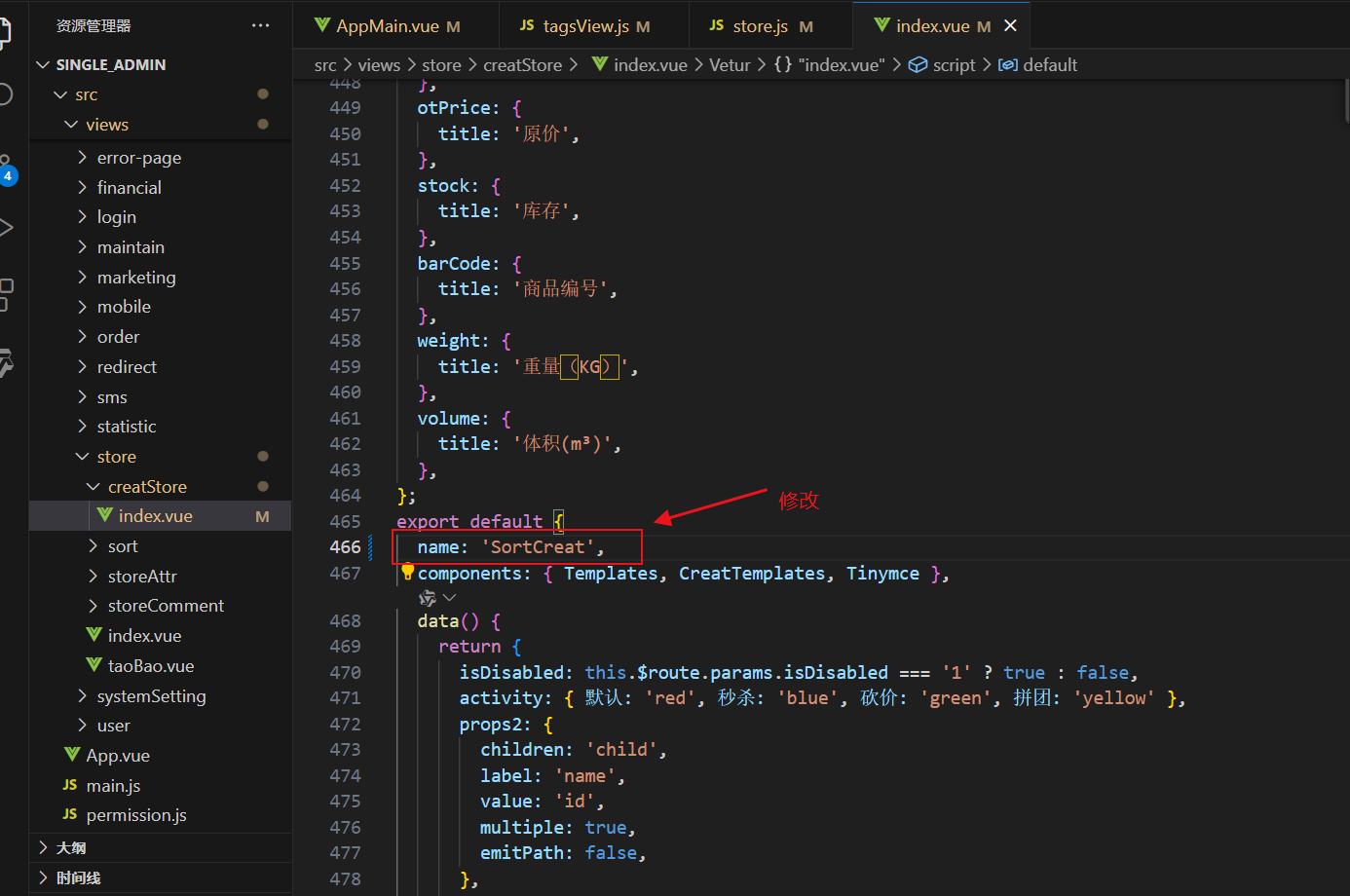
Task: Open index.vue under store folder
Action: click(x=161, y=635)
